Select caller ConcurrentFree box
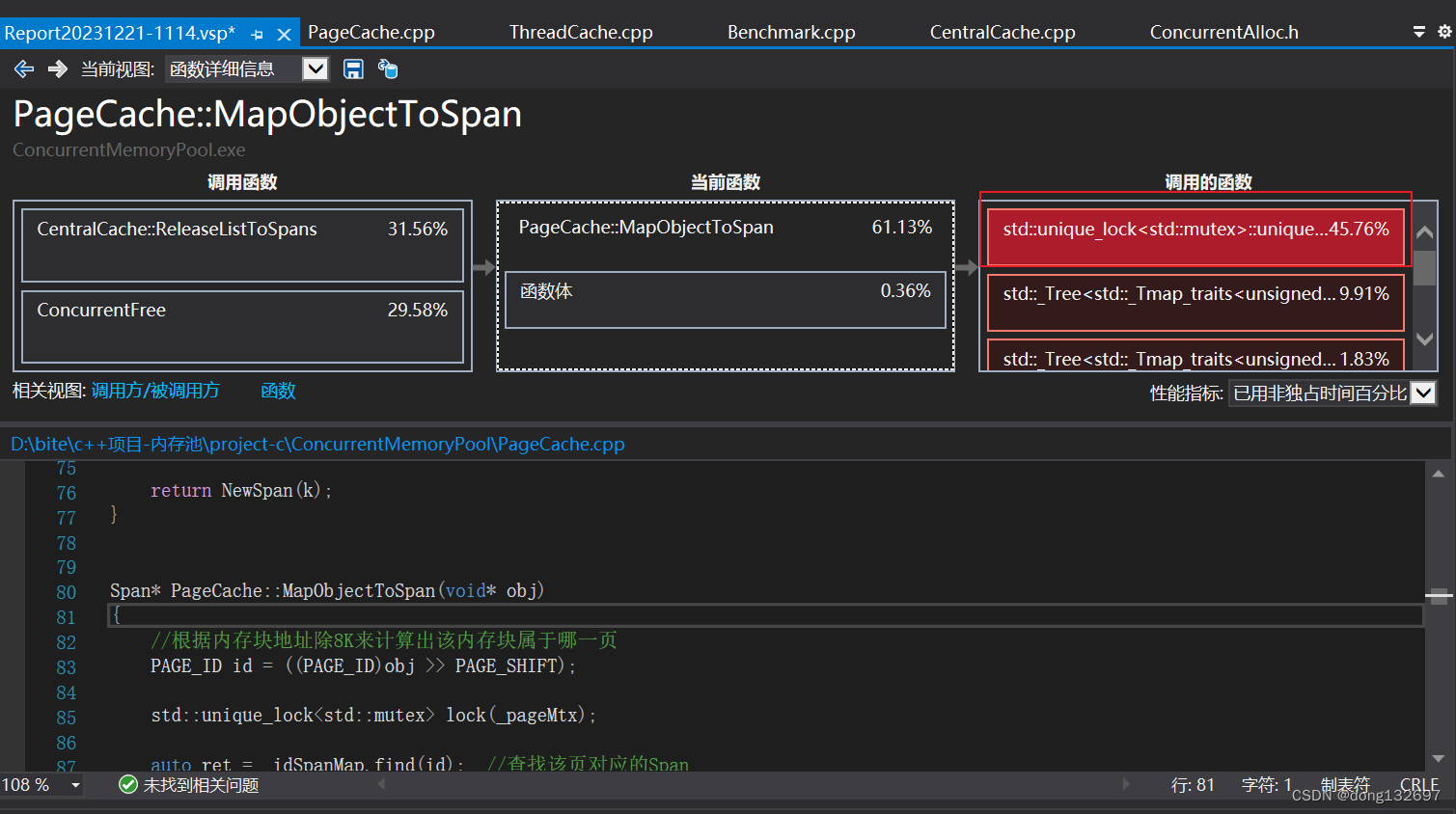 click(242, 326)
